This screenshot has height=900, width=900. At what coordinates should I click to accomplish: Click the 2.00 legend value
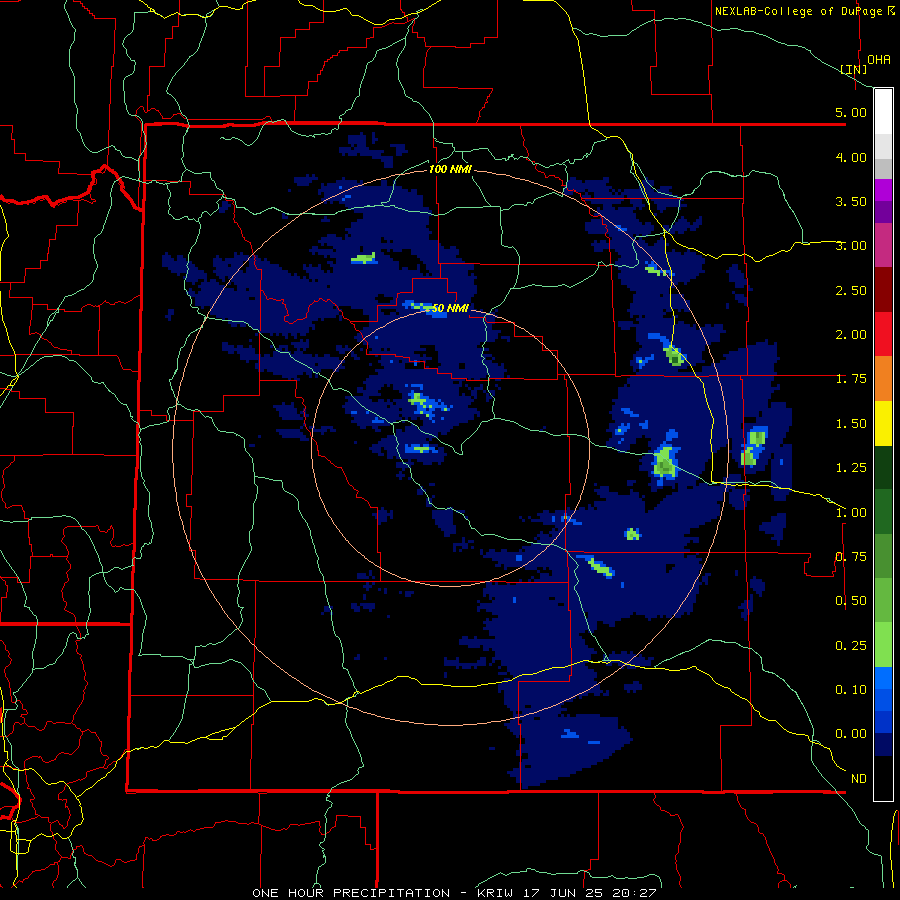pos(851,335)
